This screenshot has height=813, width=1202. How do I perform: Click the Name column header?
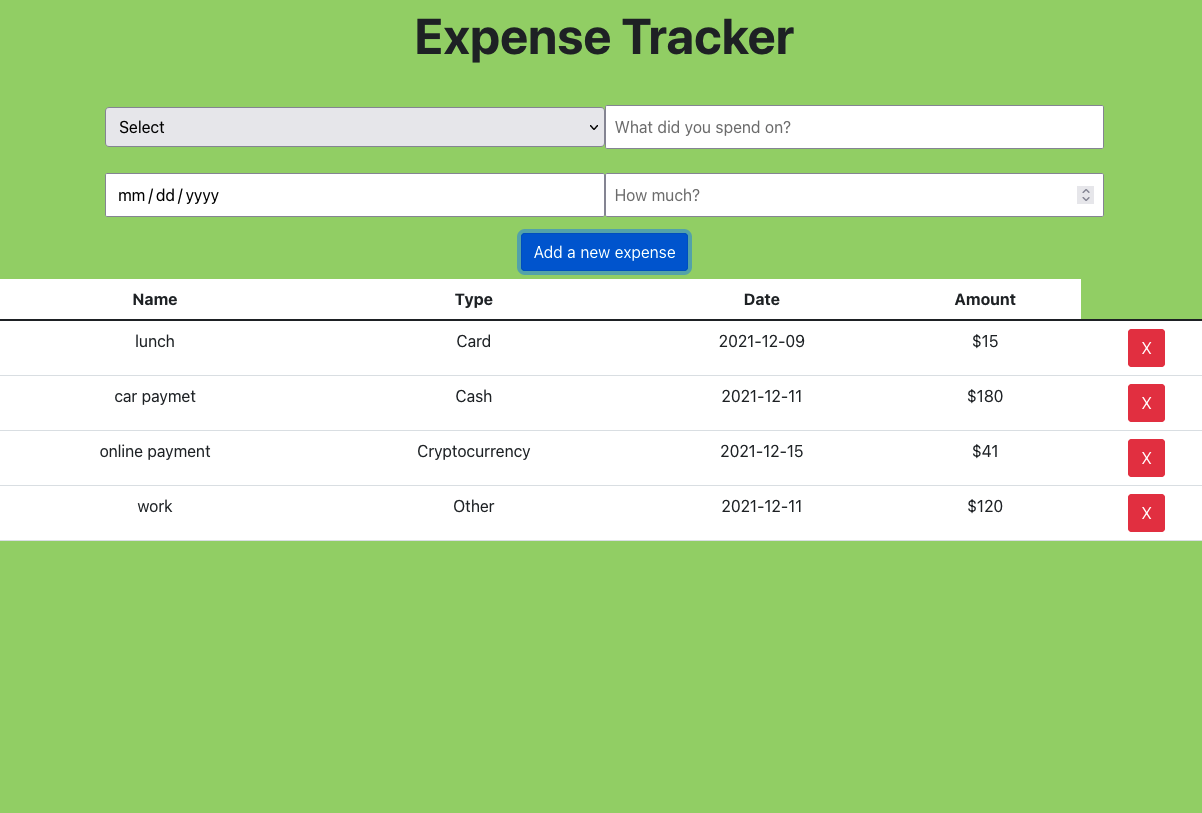155,299
